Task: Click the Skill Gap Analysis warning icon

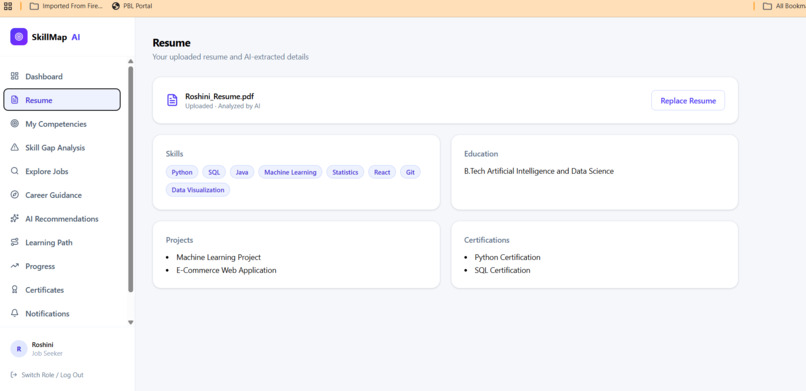Action: pyautogui.click(x=14, y=147)
